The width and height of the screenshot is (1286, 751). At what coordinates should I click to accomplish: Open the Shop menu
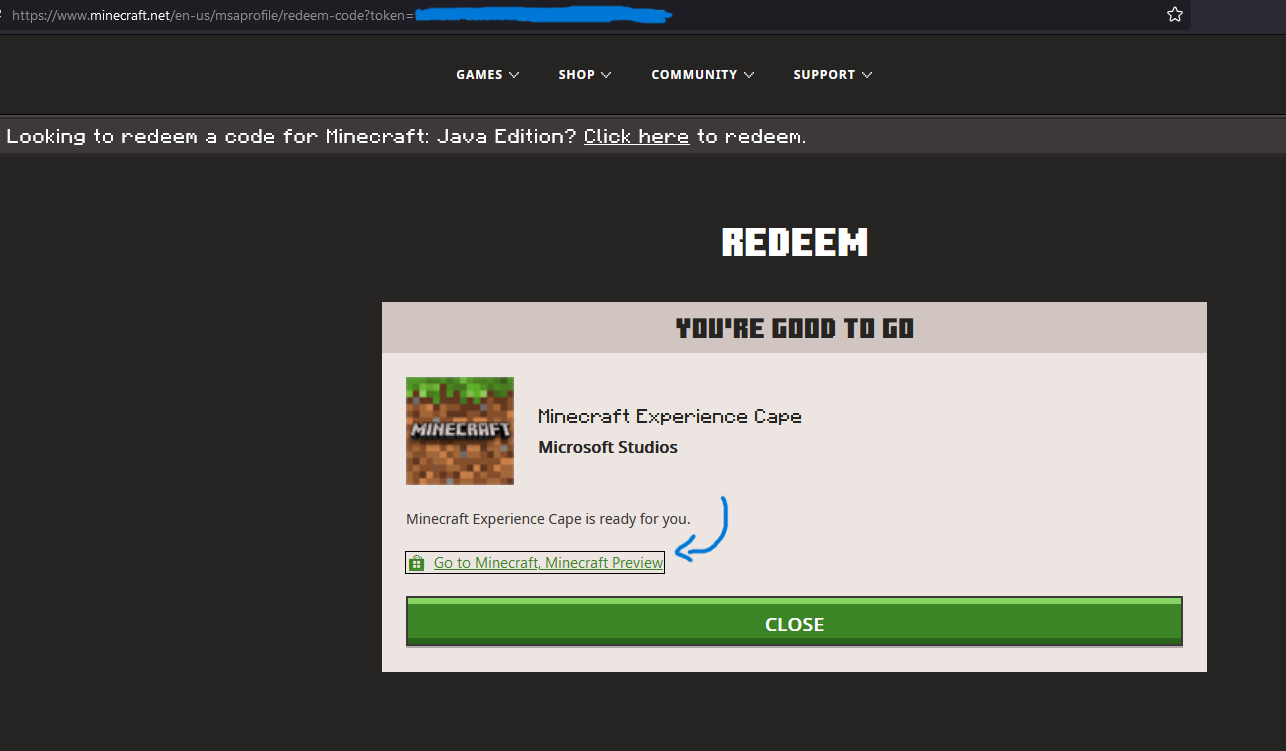[x=585, y=75]
